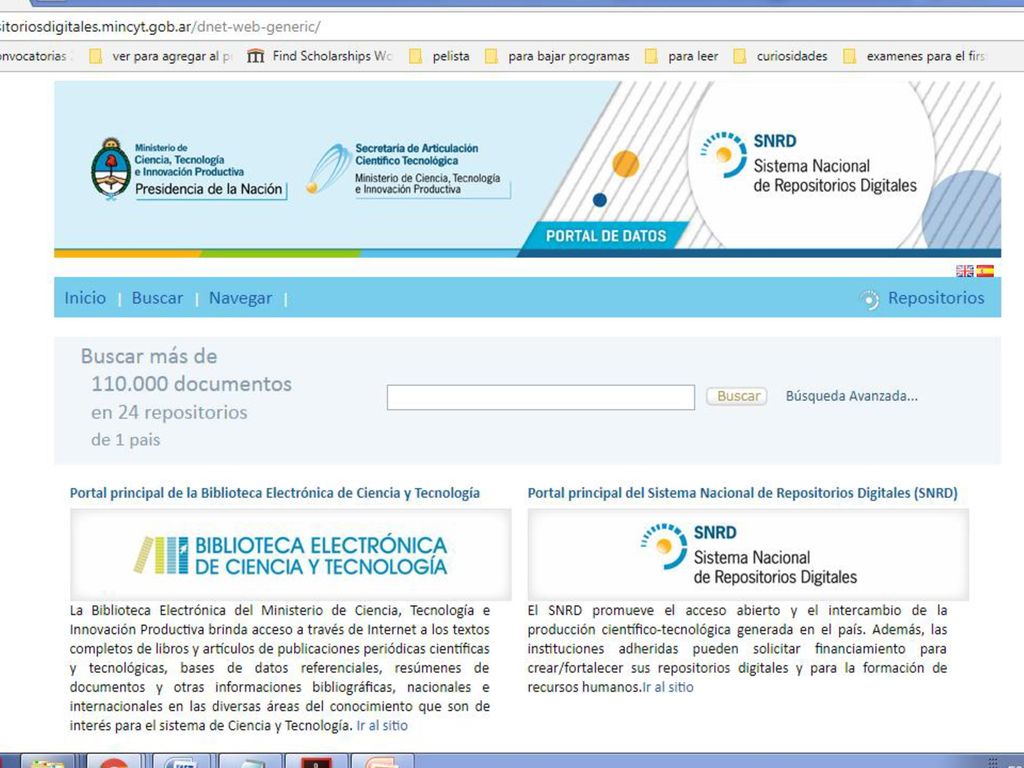Open the 'ver para agregar al p' bookmark folder
Image resolution: width=1024 pixels, height=768 pixels.
click(x=161, y=56)
